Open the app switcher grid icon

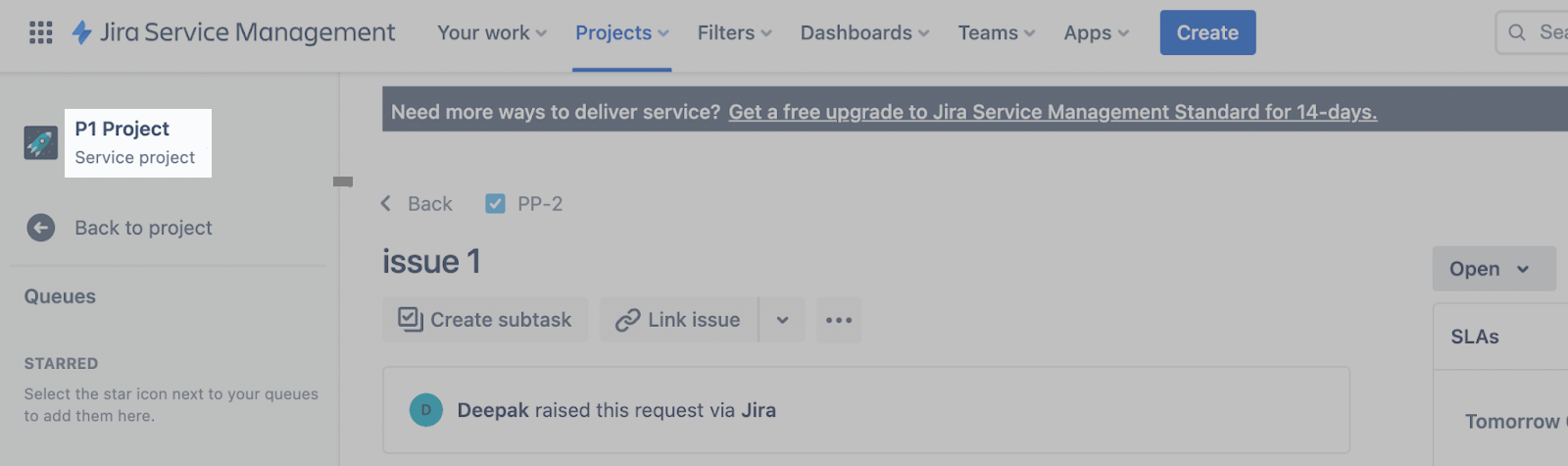(41, 33)
